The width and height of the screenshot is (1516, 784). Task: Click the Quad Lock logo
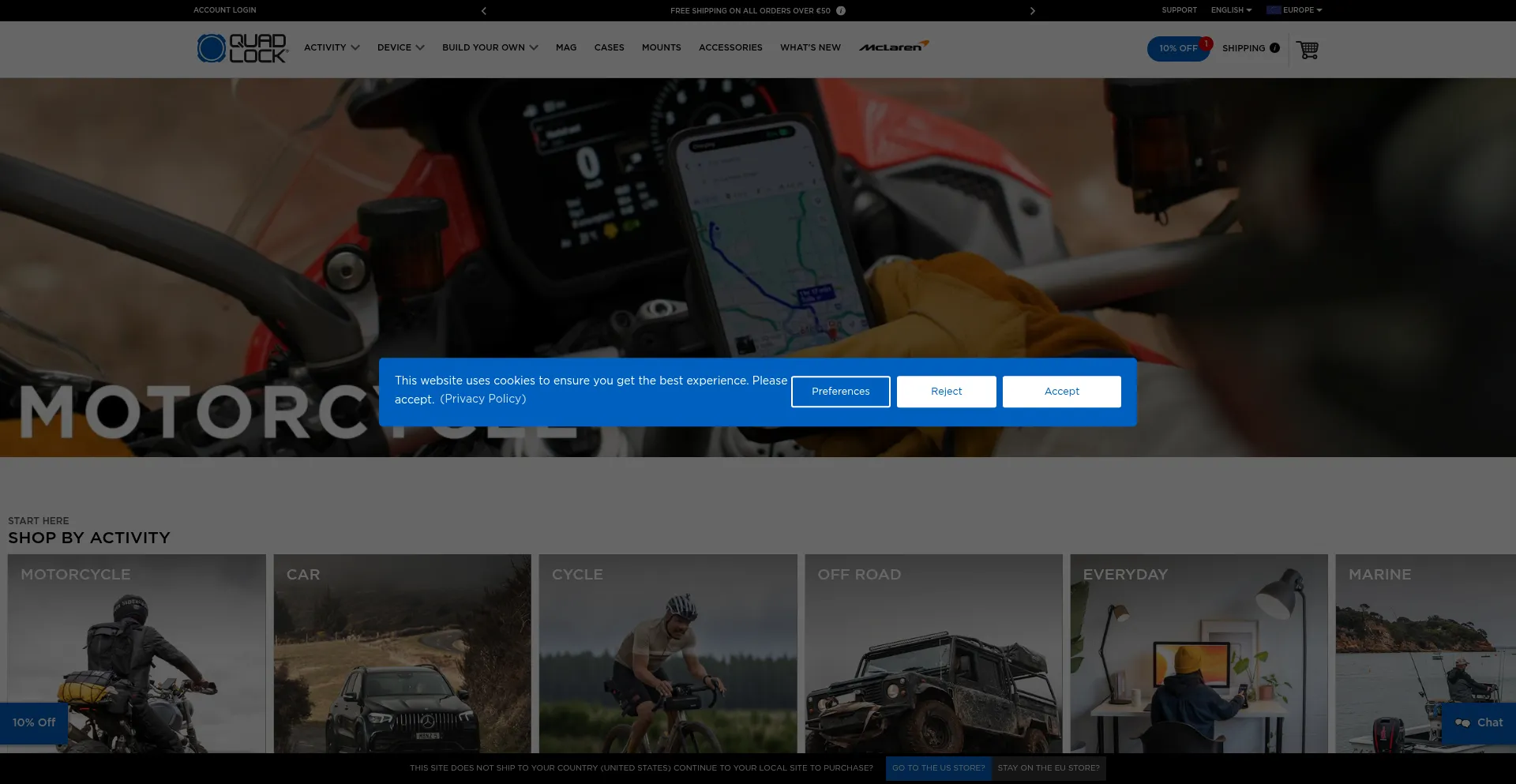pos(242,48)
